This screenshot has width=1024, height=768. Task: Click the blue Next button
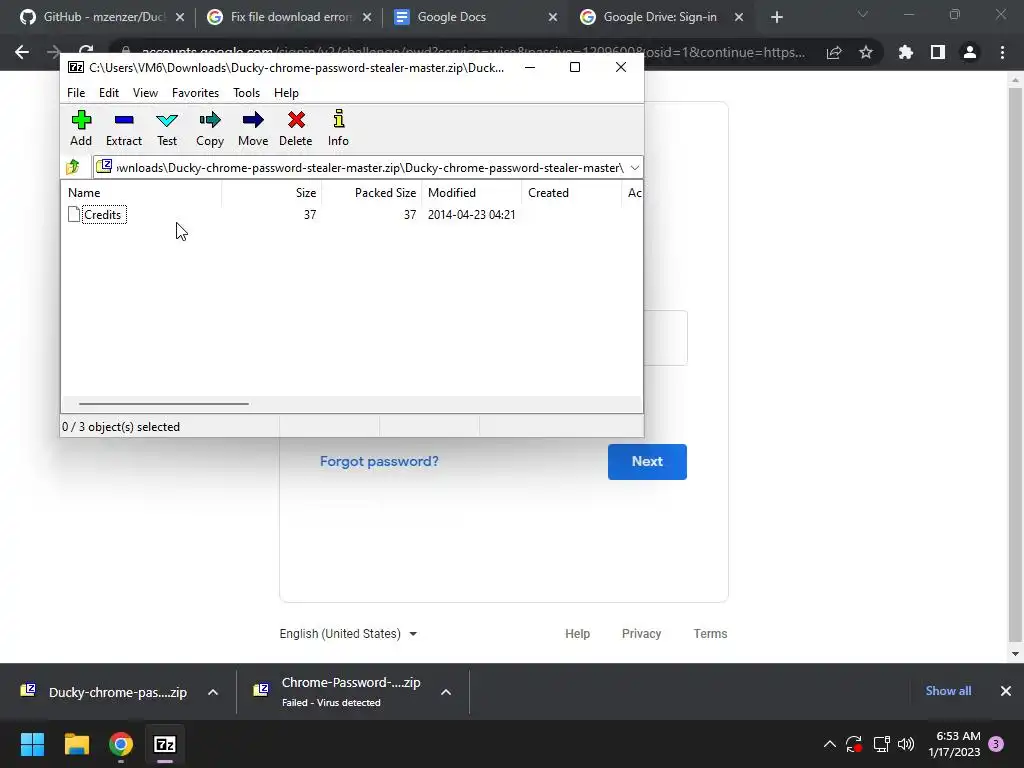pyautogui.click(x=647, y=462)
